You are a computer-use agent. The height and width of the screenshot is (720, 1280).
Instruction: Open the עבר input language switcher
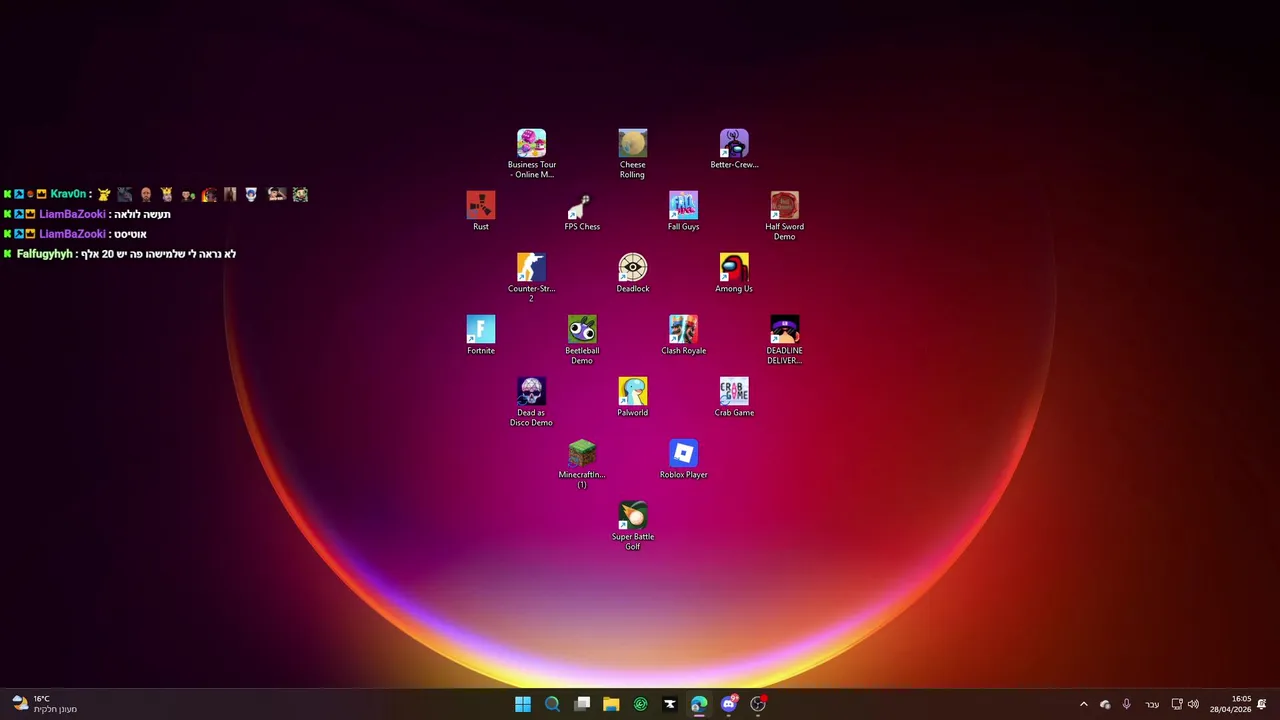1152,704
